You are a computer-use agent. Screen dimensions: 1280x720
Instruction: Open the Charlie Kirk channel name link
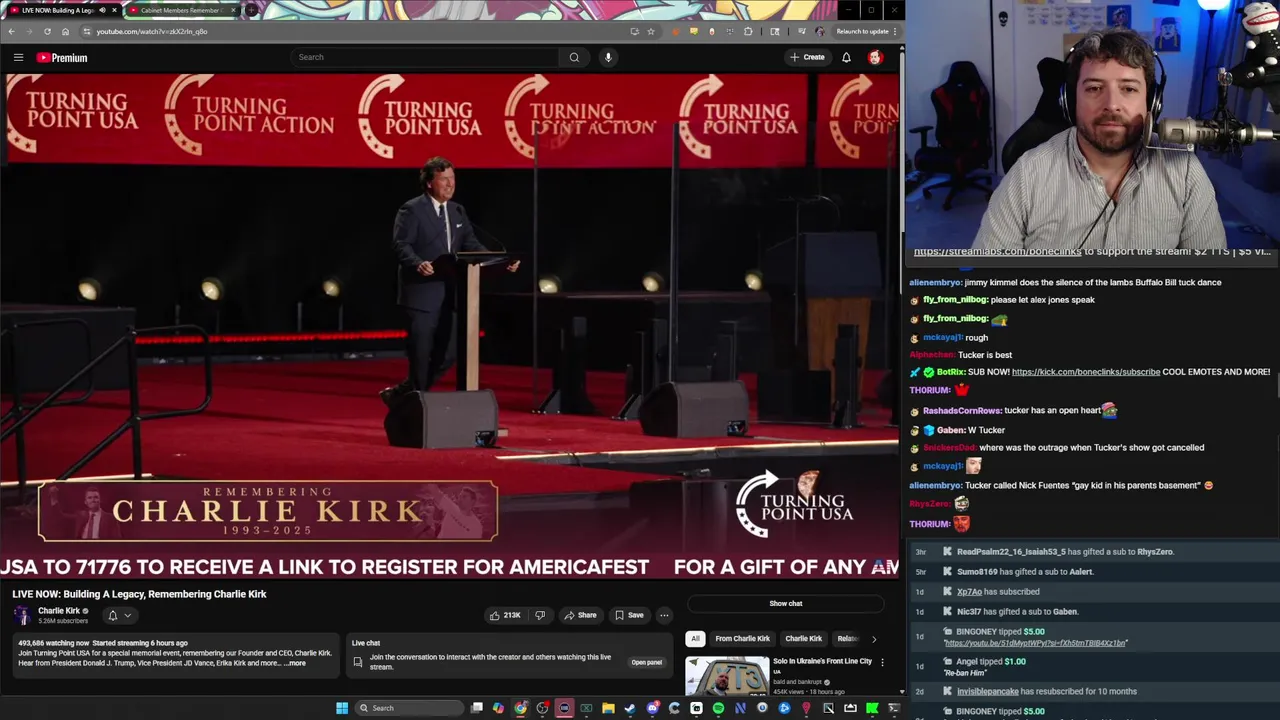coord(59,611)
